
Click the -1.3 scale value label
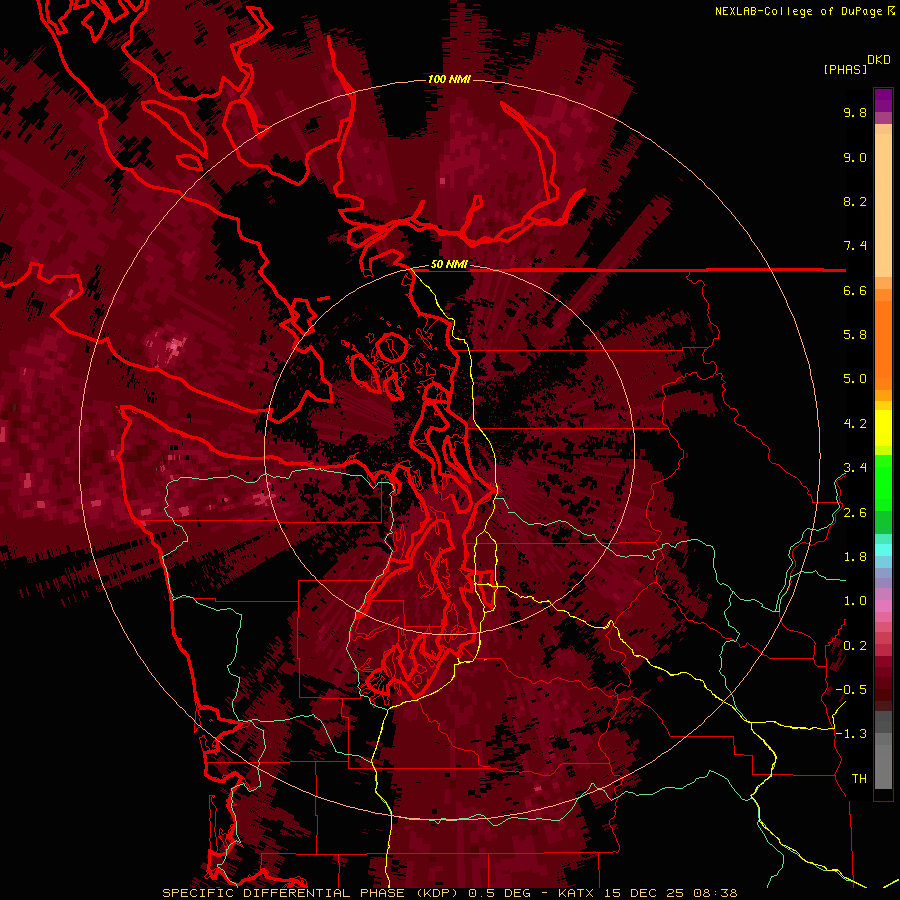point(851,734)
